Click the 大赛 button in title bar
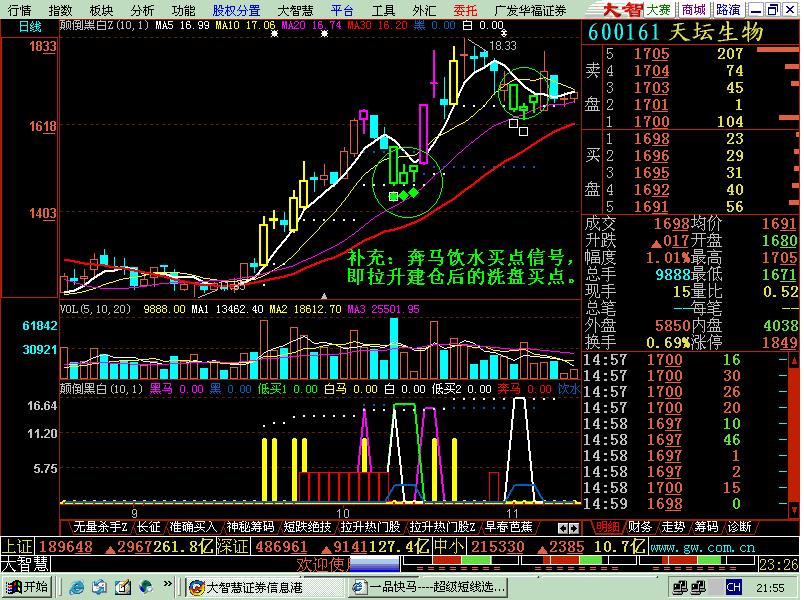This screenshot has height=600, width=804. tap(658, 9)
